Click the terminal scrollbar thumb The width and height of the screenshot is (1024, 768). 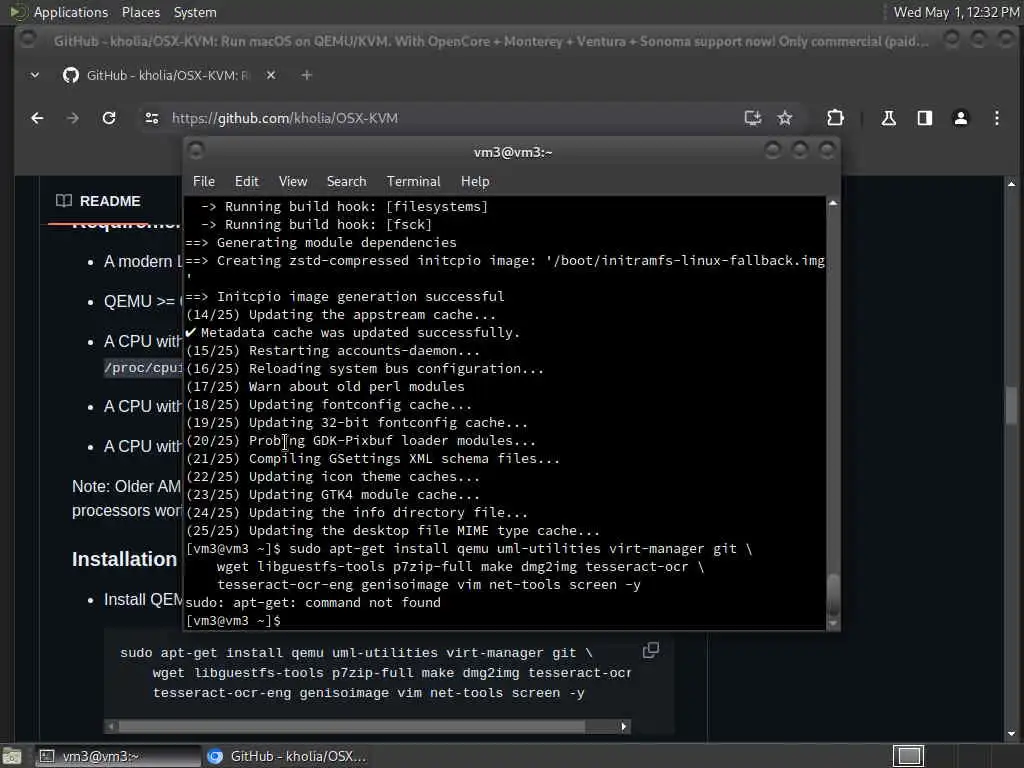[x=833, y=594]
